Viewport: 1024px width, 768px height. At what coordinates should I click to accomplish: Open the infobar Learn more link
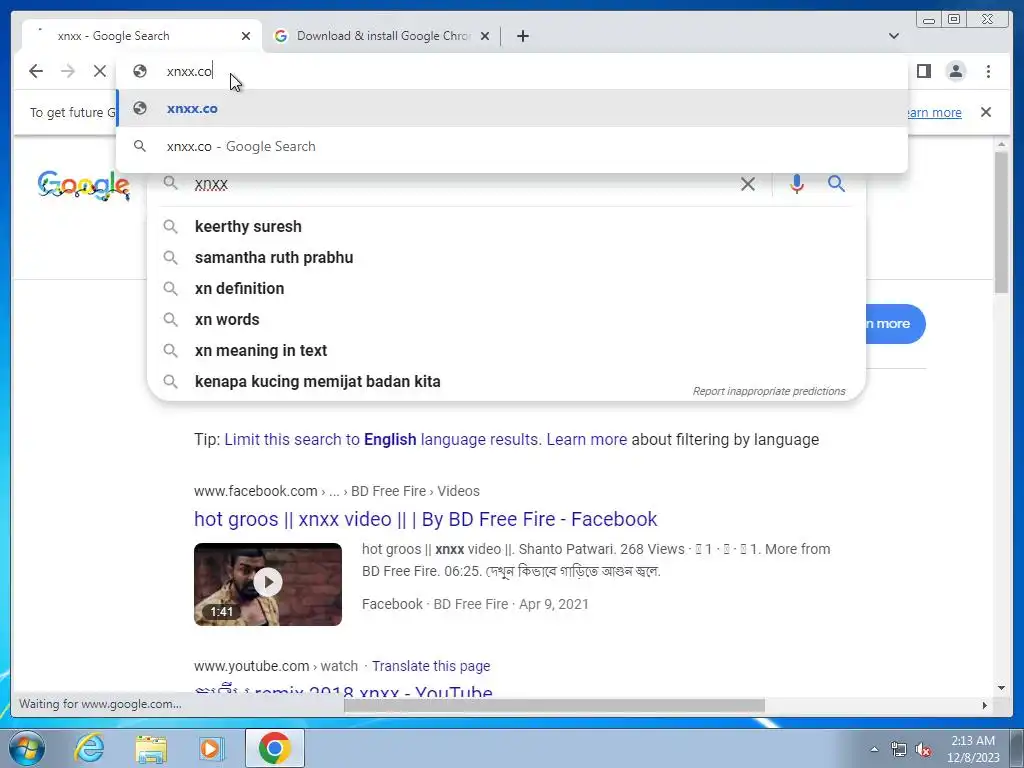[x=934, y=112]
